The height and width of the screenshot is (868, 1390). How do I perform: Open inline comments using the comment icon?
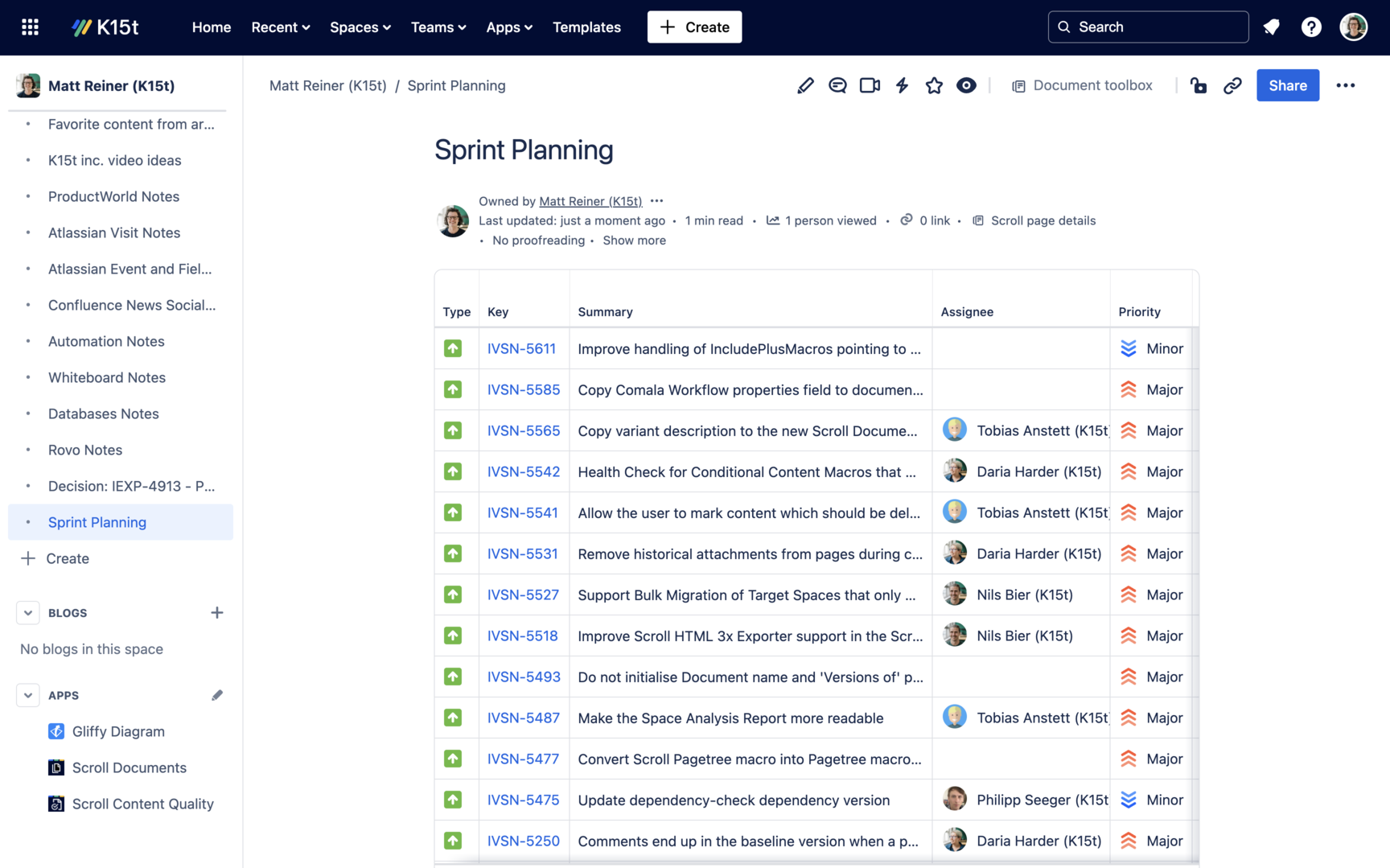pyautogui.click(x=837, y=85)
